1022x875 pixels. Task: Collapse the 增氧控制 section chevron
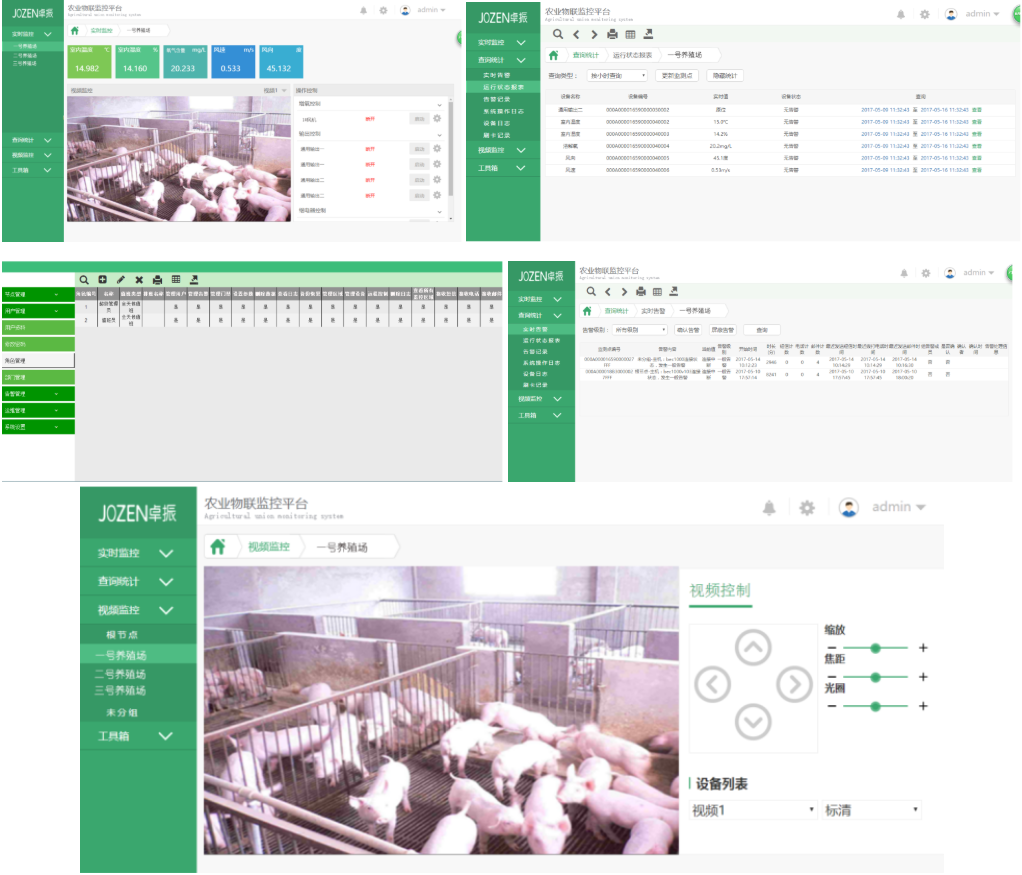coord(440,103)
